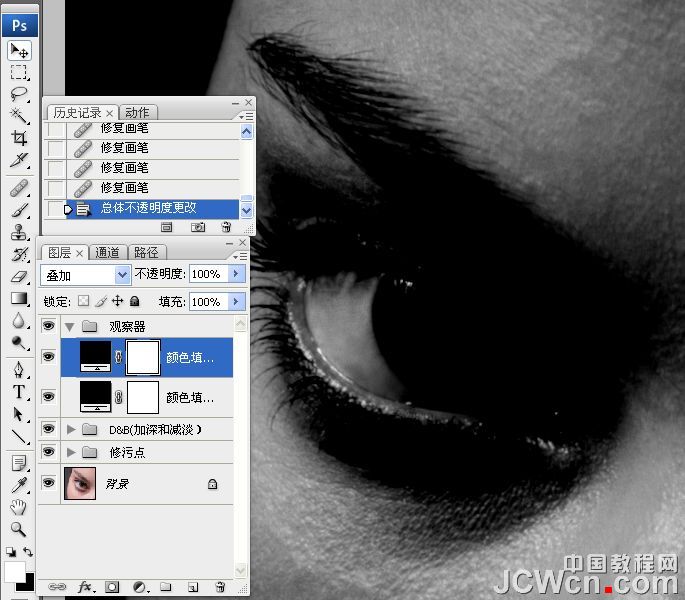
Task: Activate the Clone Stamp tool
Action: click(19, 232)
